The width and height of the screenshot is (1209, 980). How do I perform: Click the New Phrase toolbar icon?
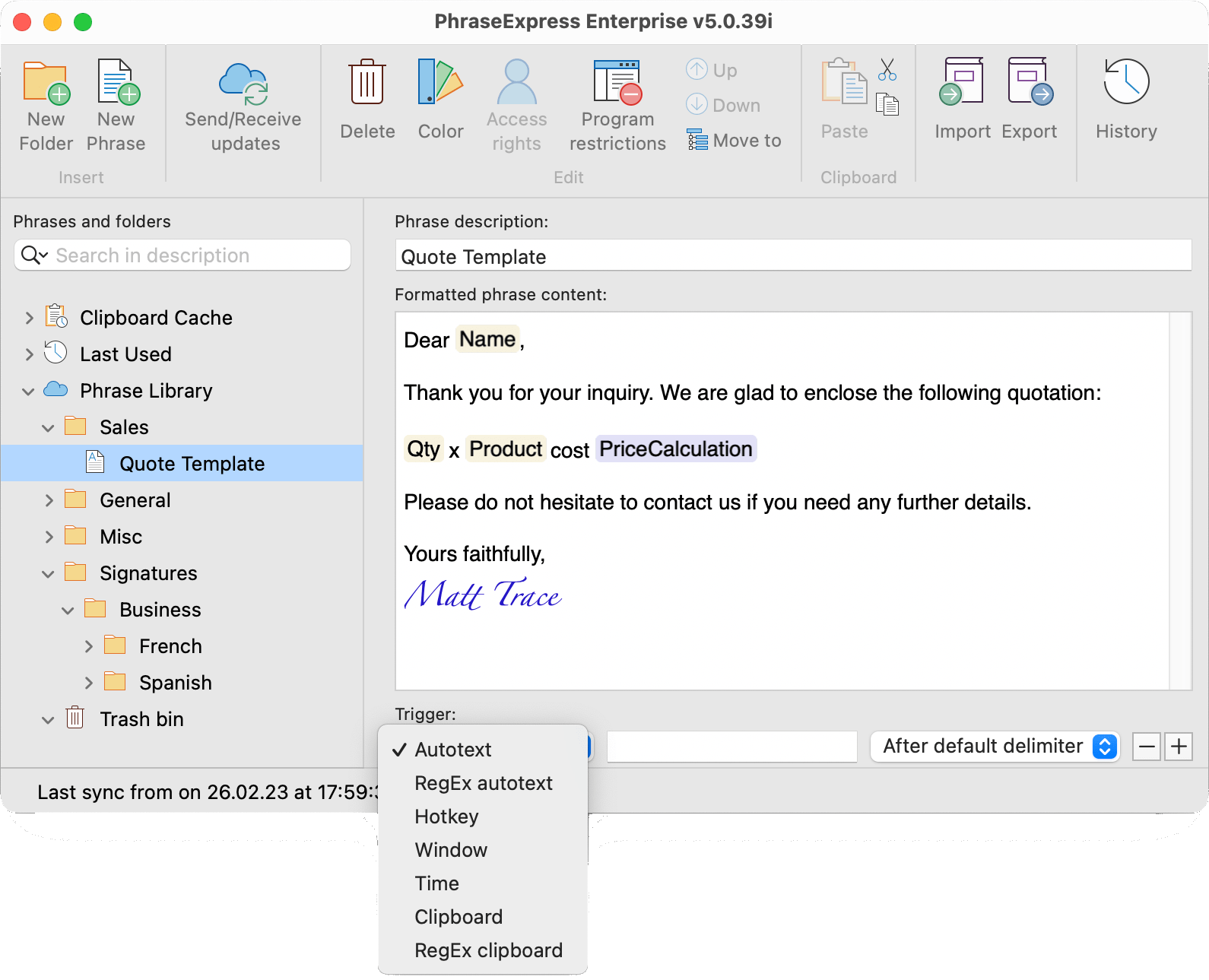(x=117, y=82)
